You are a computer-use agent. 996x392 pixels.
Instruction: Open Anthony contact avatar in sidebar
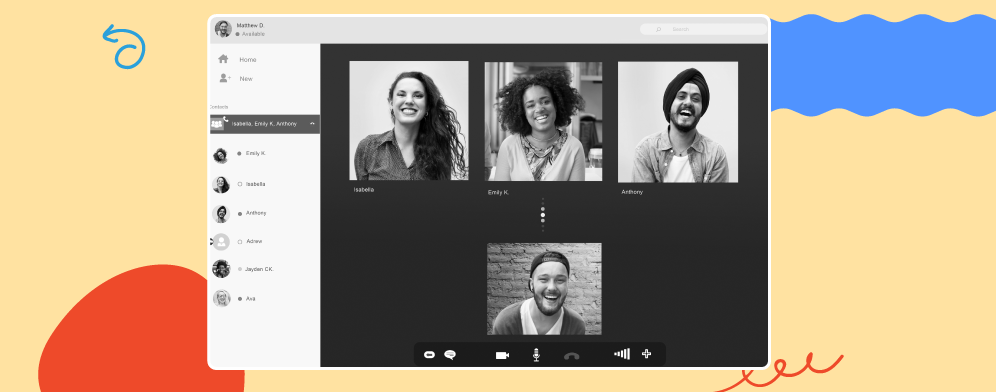(220, 213)
